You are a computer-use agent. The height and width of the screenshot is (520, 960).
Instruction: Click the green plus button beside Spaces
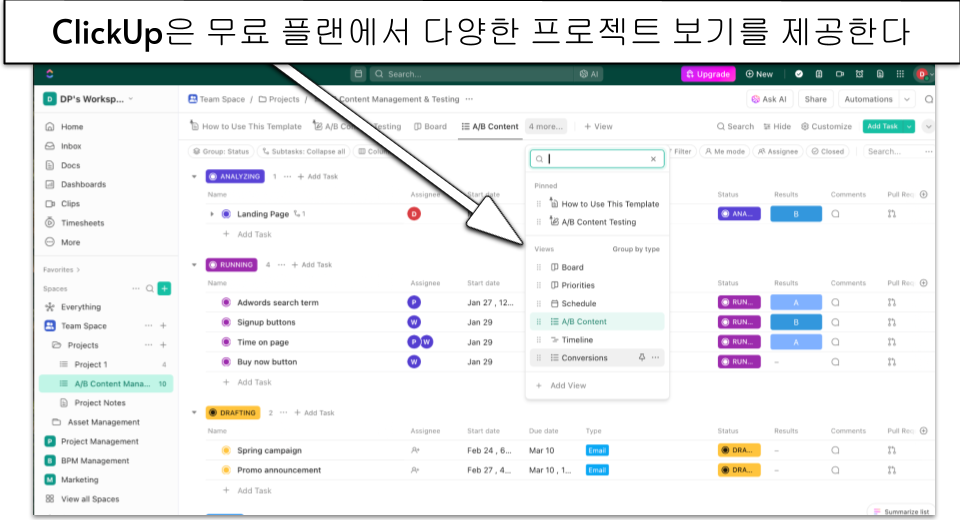click(164, 288)
